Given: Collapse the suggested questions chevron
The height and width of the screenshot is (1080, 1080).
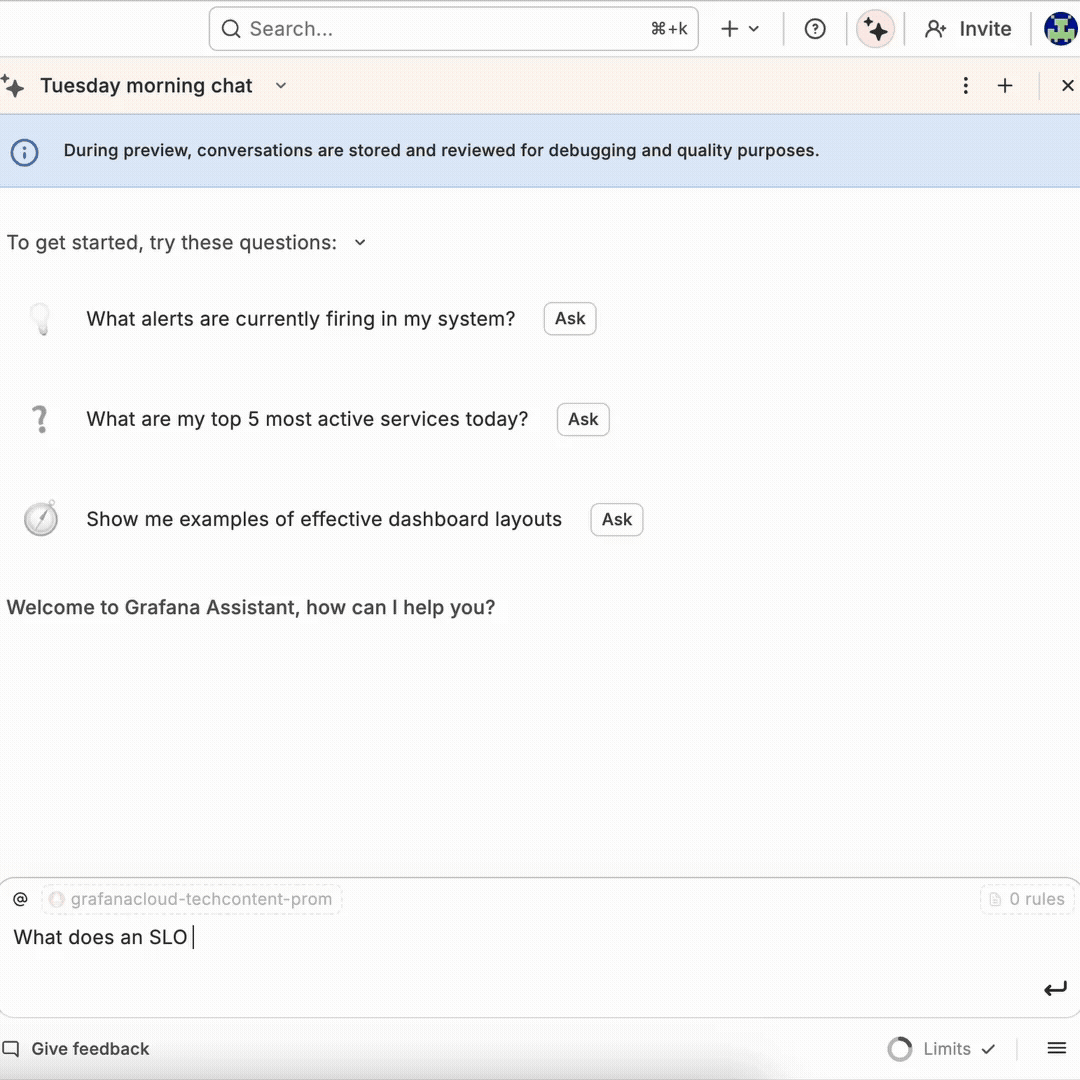Looking at the screenshot, I should coord(360,243).
